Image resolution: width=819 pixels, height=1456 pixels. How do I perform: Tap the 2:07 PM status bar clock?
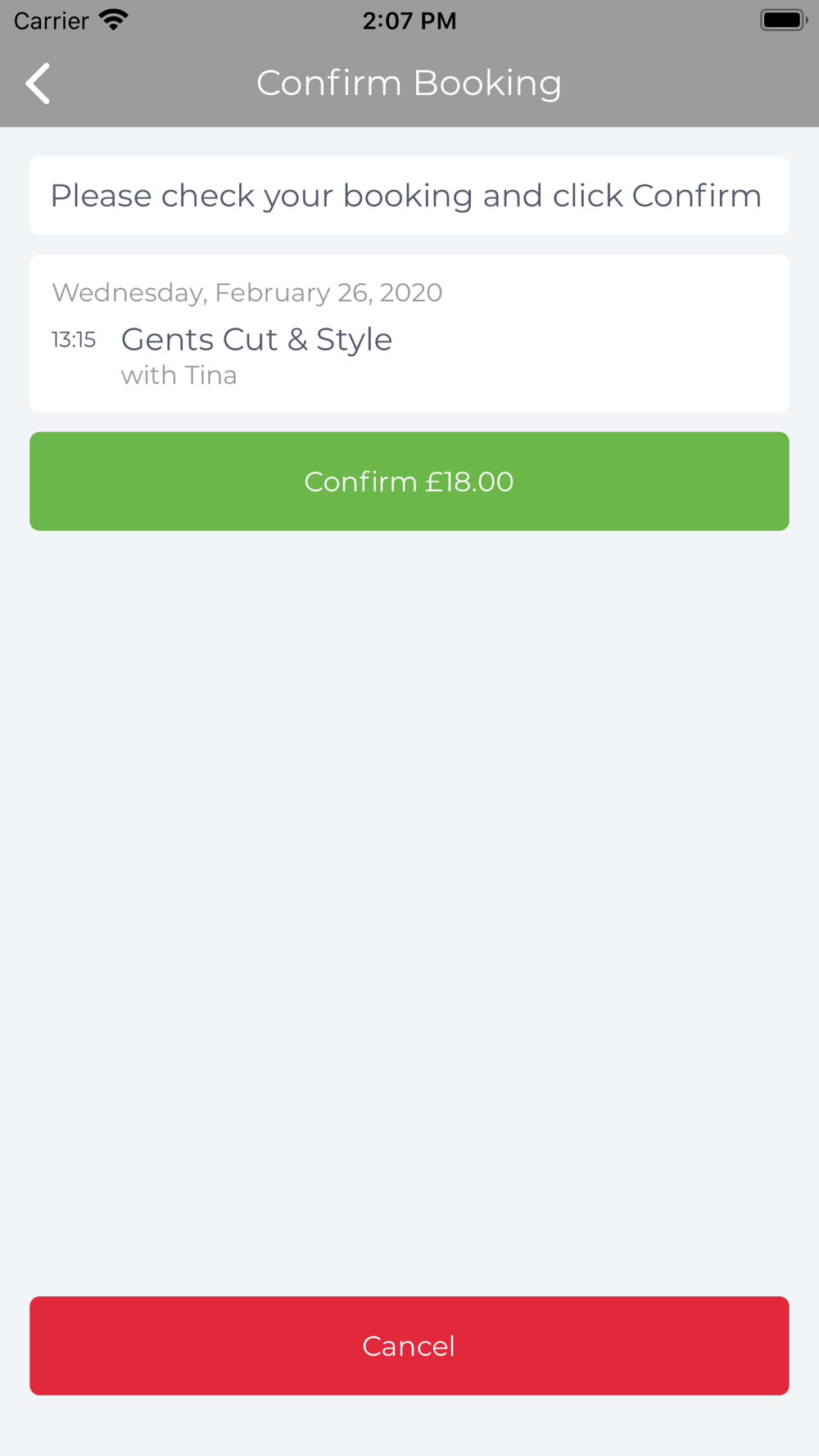click(409, 20)
